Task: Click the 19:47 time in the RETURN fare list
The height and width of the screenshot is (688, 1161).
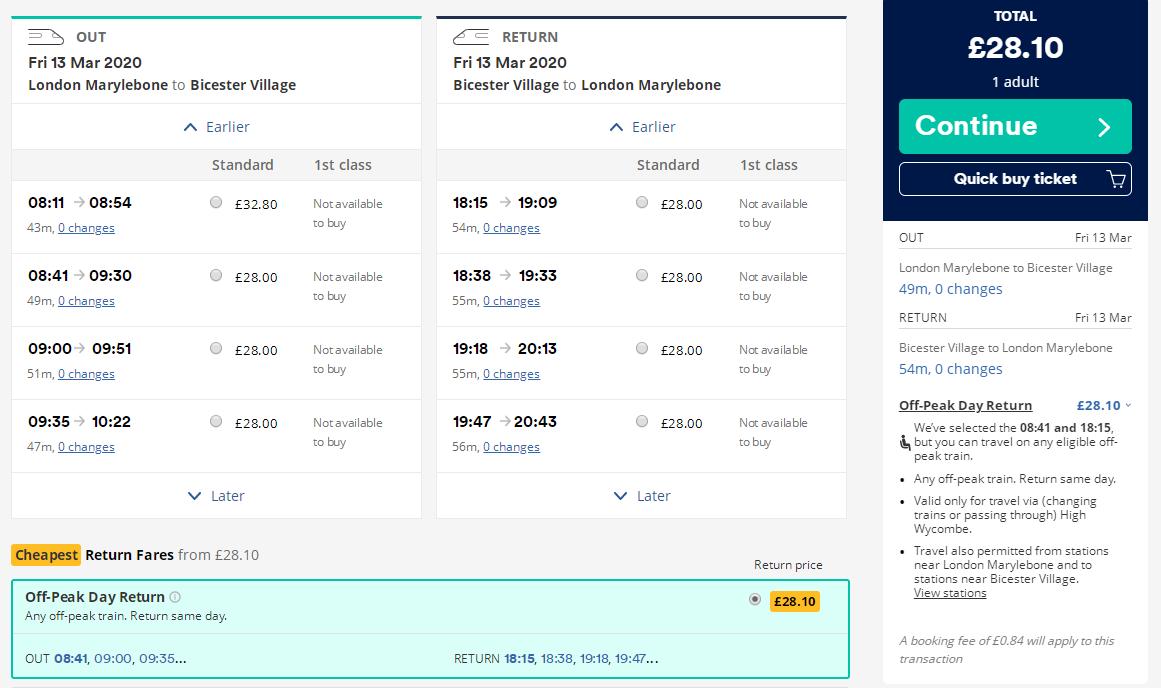Action: click(x=630, y=658)
